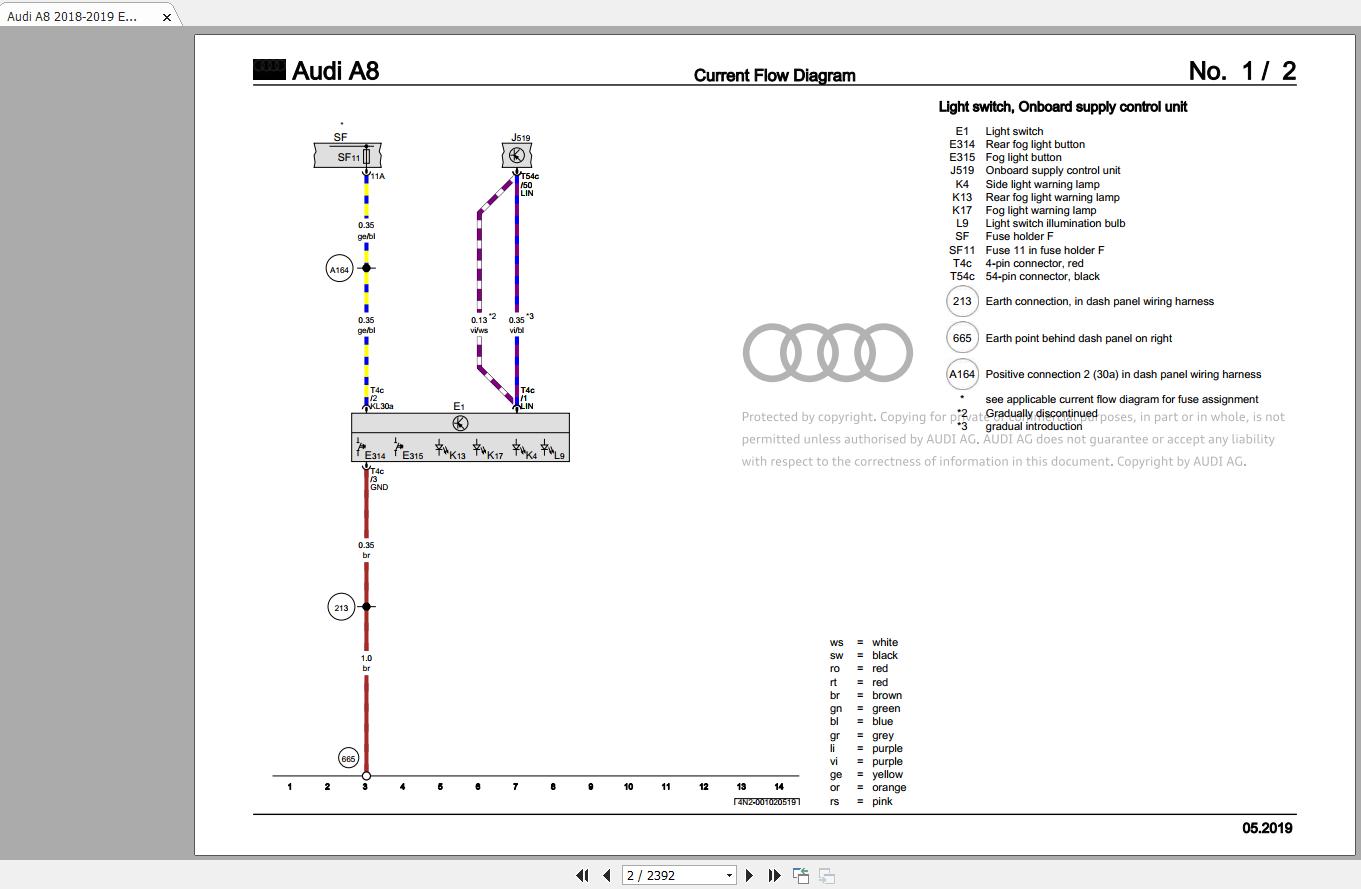Image resolution: width=1361 pixels, height=889 pixels.
Task: Click legend entry '4-pin connector, red'
Action: click(1034, 263)
